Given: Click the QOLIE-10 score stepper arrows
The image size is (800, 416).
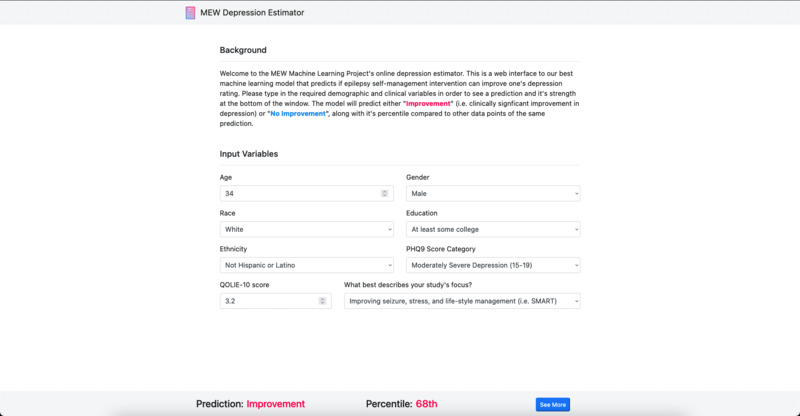Looking at the screenshot, I should pos(322,301).
